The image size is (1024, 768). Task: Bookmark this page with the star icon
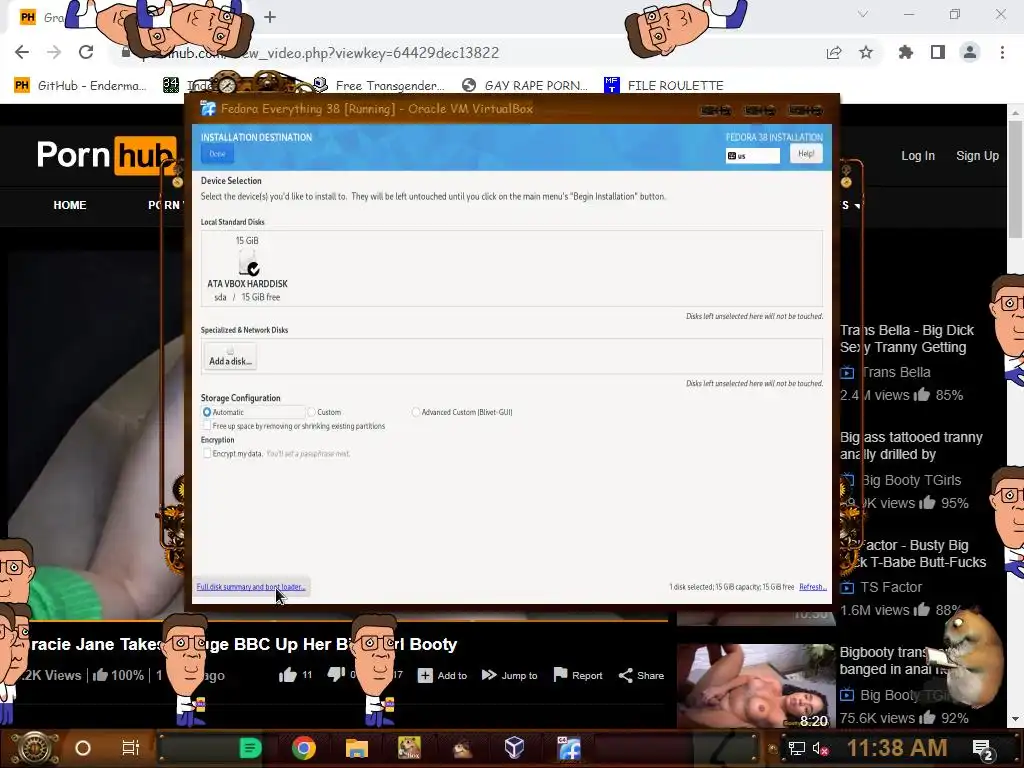coord(866,52)
